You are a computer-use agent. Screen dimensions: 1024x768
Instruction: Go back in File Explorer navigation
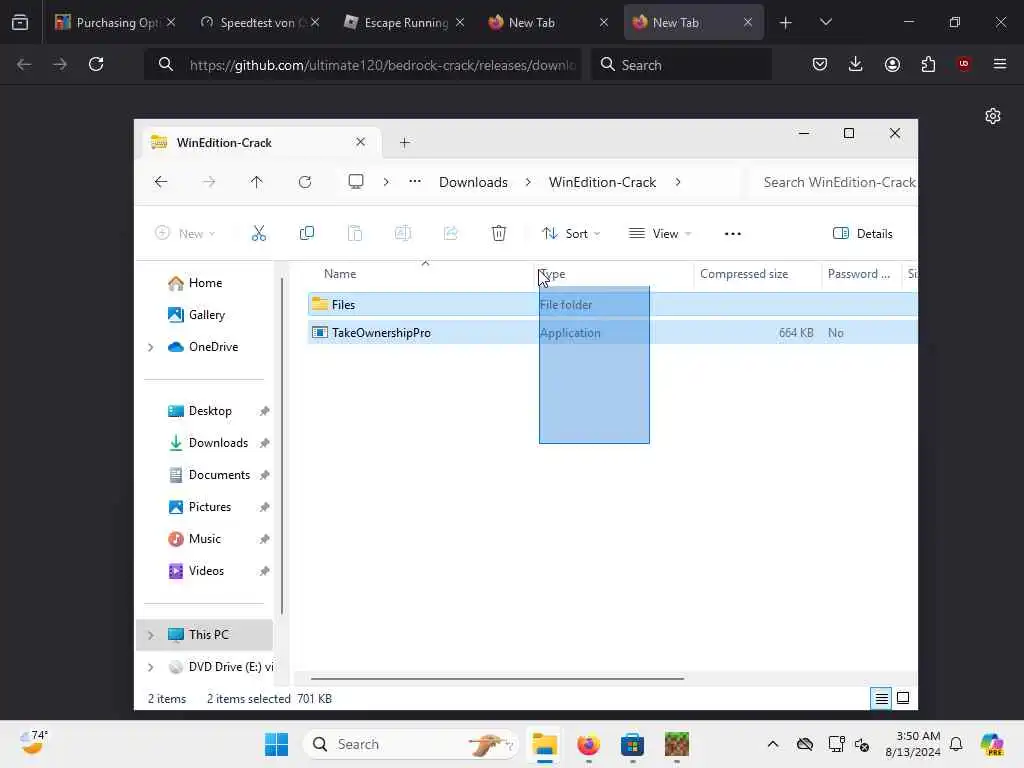click(x=161, y=182)
